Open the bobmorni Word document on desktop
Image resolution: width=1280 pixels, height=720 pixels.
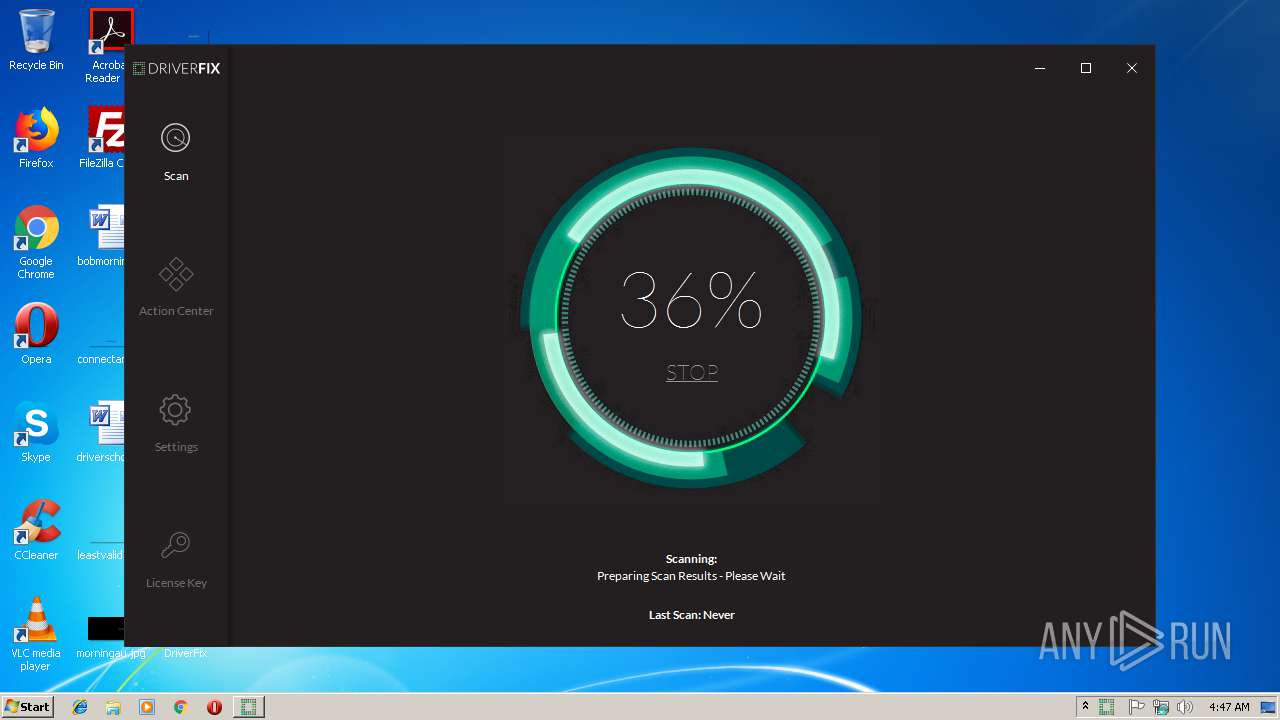coord(102,237)
